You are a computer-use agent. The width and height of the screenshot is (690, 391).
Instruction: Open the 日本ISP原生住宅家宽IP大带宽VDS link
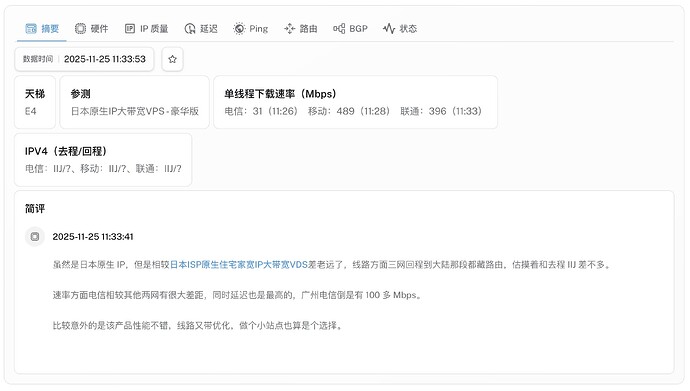coord(239,264)
